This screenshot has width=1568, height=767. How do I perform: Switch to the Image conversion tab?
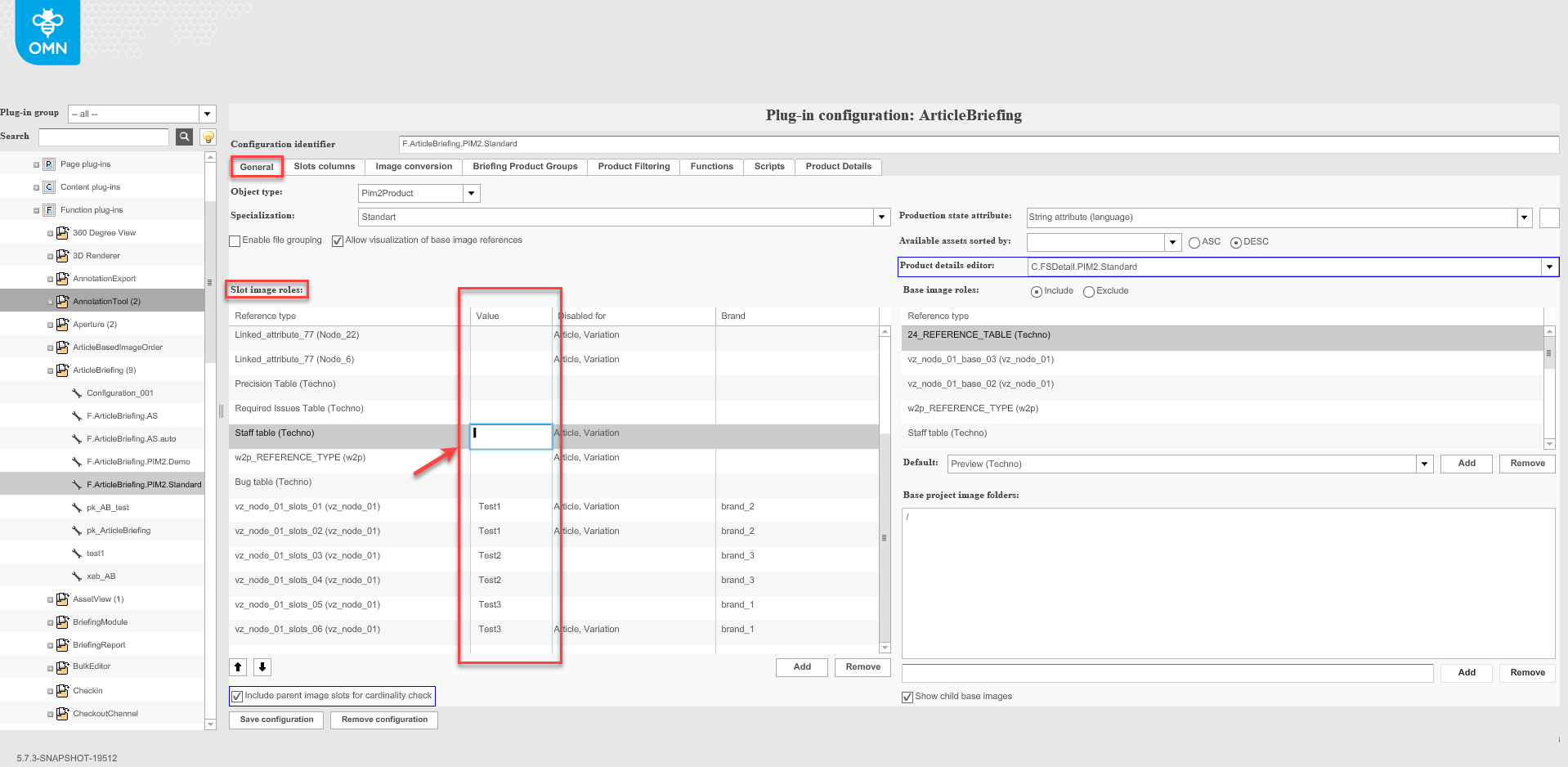pos(414,166)
